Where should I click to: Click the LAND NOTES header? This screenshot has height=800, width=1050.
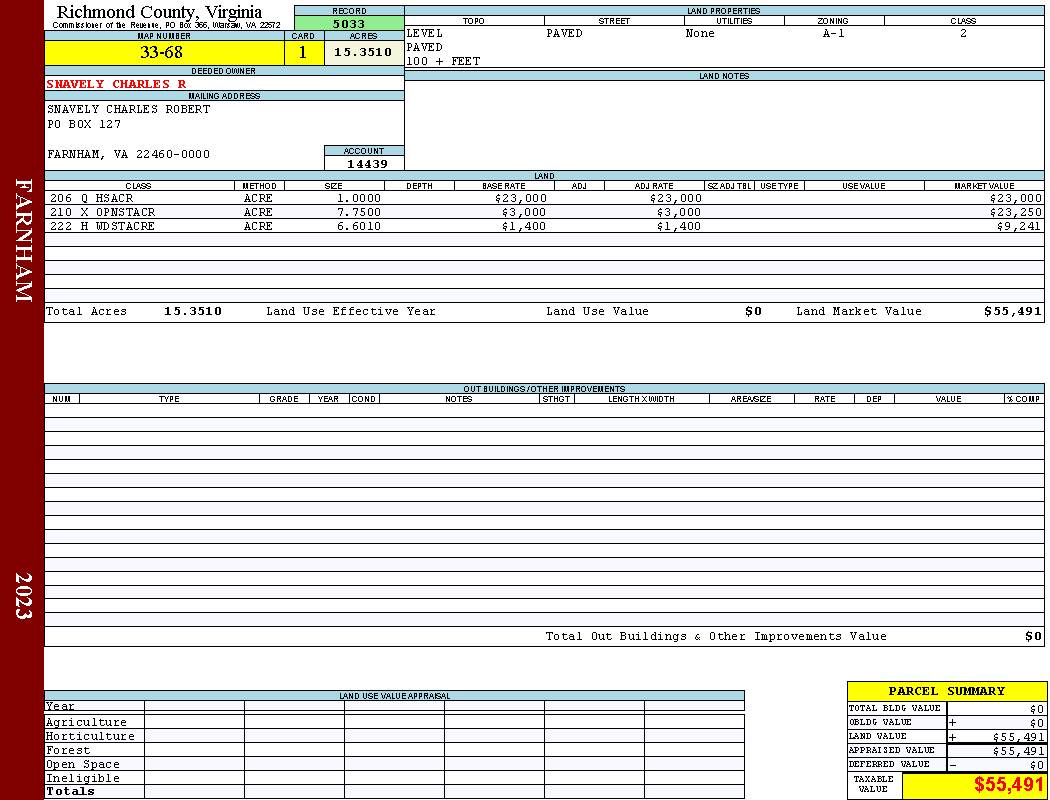point(724,76)
